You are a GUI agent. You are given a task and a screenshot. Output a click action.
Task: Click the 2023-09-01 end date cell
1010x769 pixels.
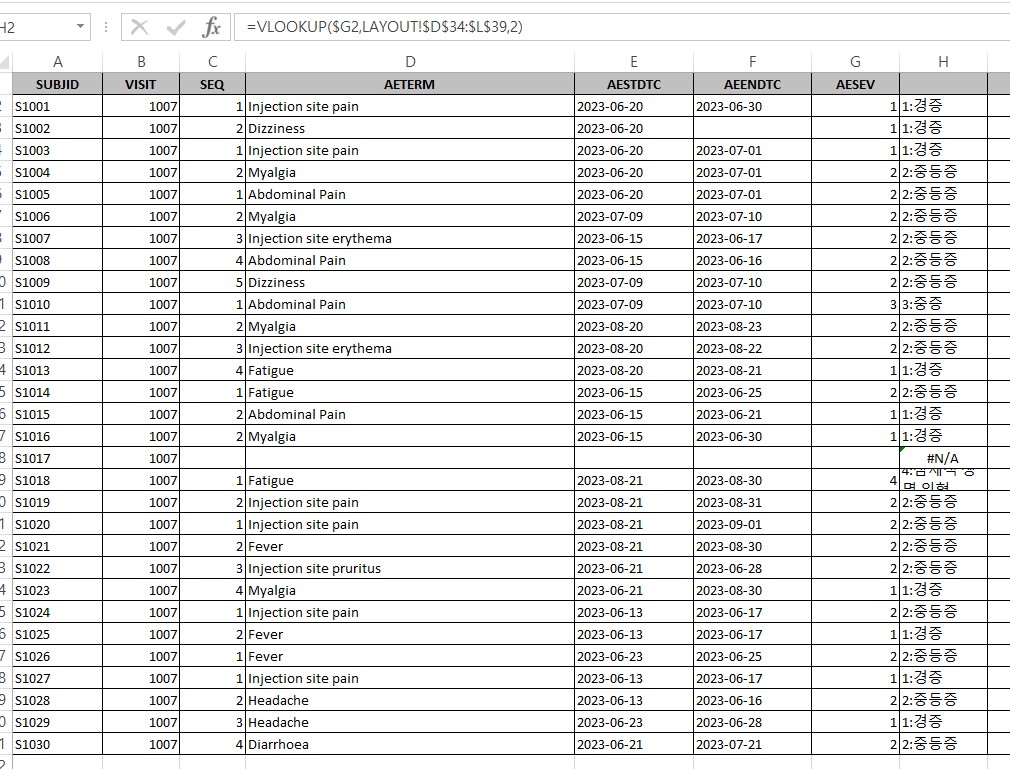pos(752,524)
